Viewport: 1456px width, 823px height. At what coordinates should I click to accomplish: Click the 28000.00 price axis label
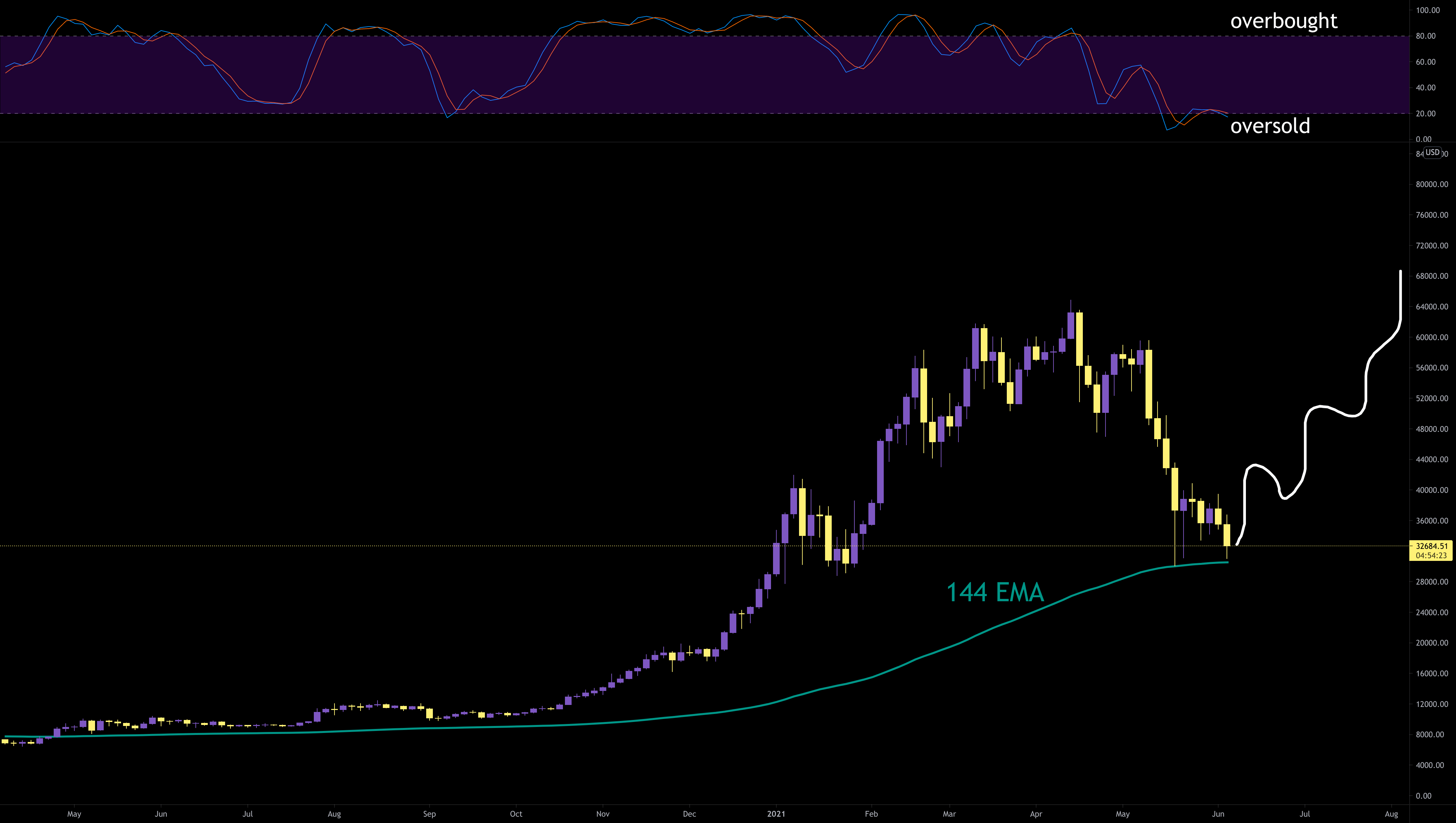tap(1432, 581)
